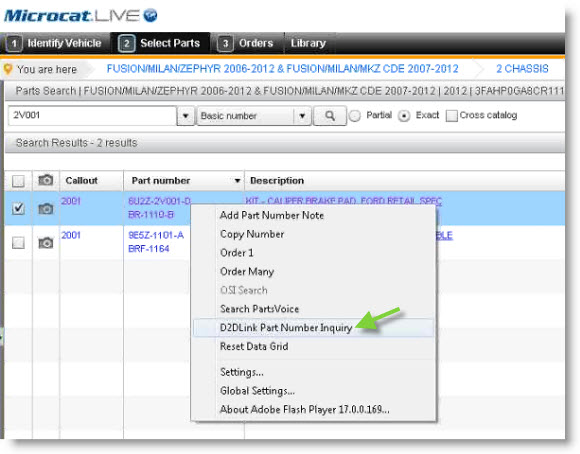Open the Part number column sort arrow
580x454 pixels.
pyautogui.click(x=237, y=181)
